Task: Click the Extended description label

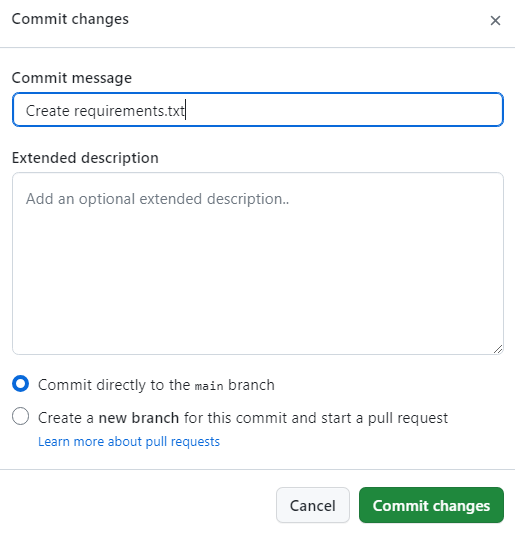Action: click(x=85, y=158)
